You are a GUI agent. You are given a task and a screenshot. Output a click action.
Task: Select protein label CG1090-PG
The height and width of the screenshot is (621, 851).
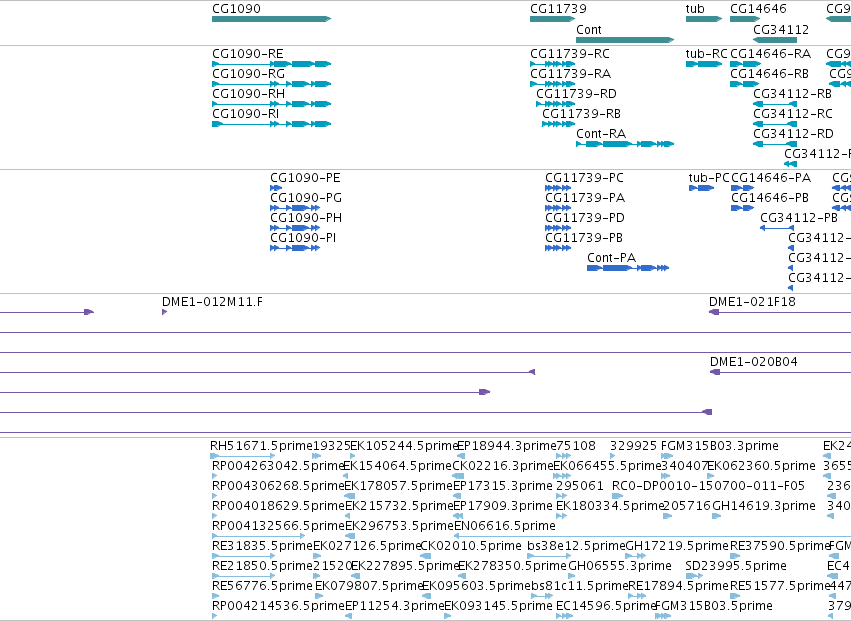click(x=306, y=198)
